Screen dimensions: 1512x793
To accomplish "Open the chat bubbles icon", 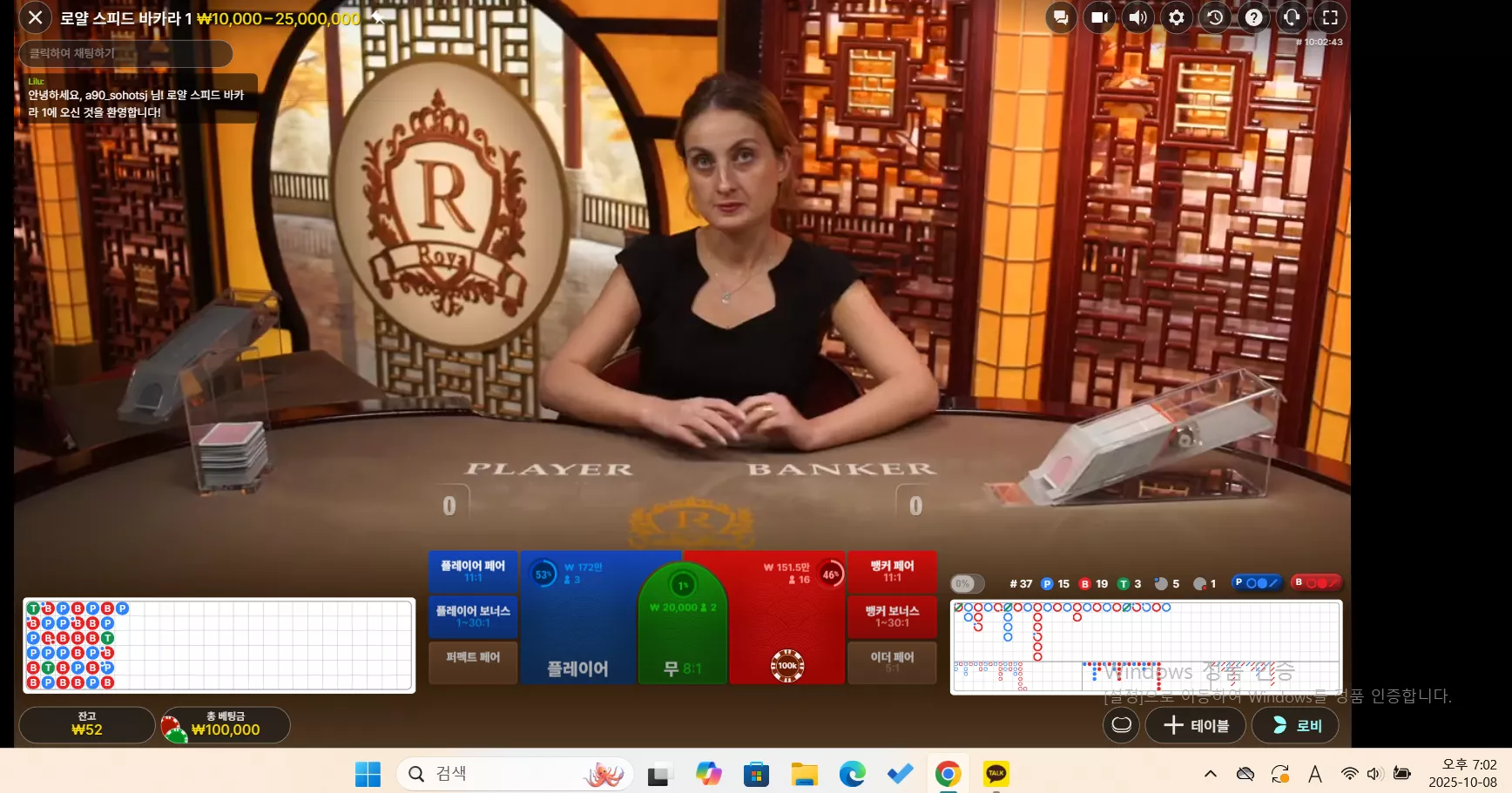I will point(1061,17).
